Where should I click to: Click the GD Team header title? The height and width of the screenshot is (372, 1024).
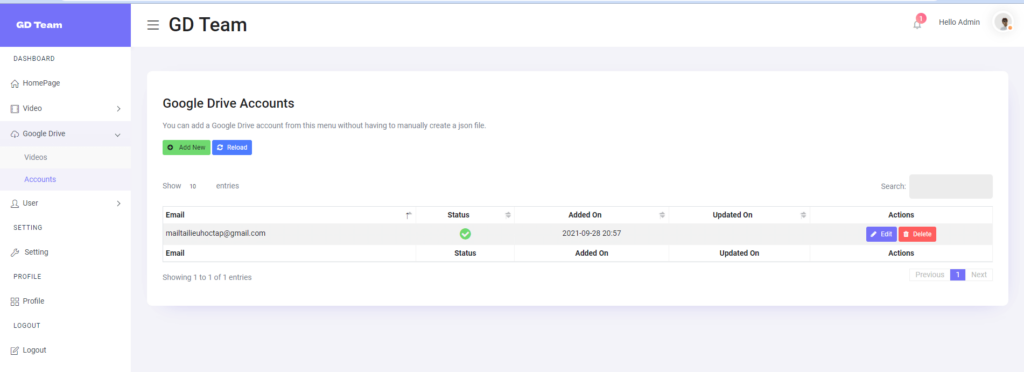point(208,25)
